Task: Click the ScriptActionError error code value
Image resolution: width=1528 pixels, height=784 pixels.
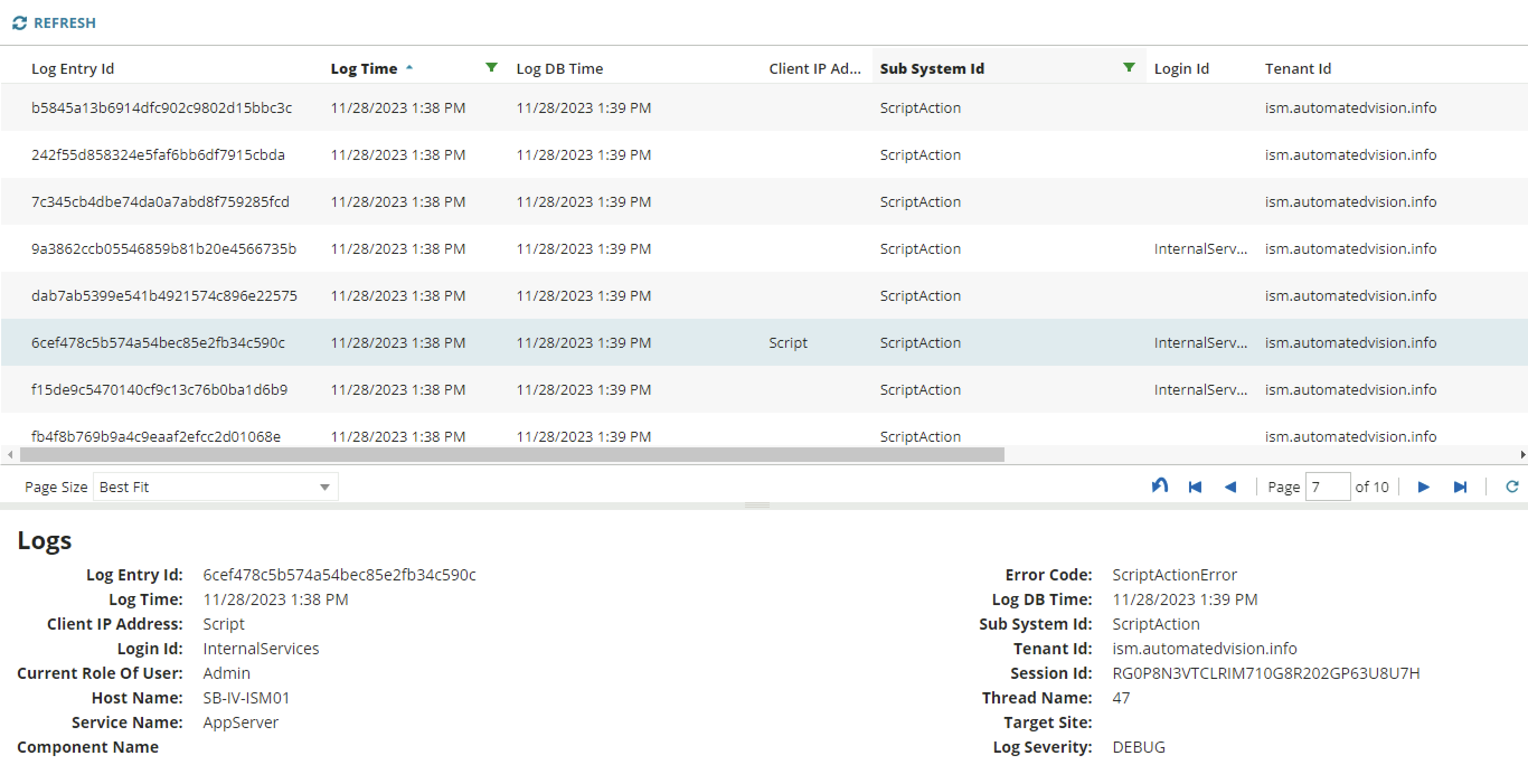Action: (1174, 574)
